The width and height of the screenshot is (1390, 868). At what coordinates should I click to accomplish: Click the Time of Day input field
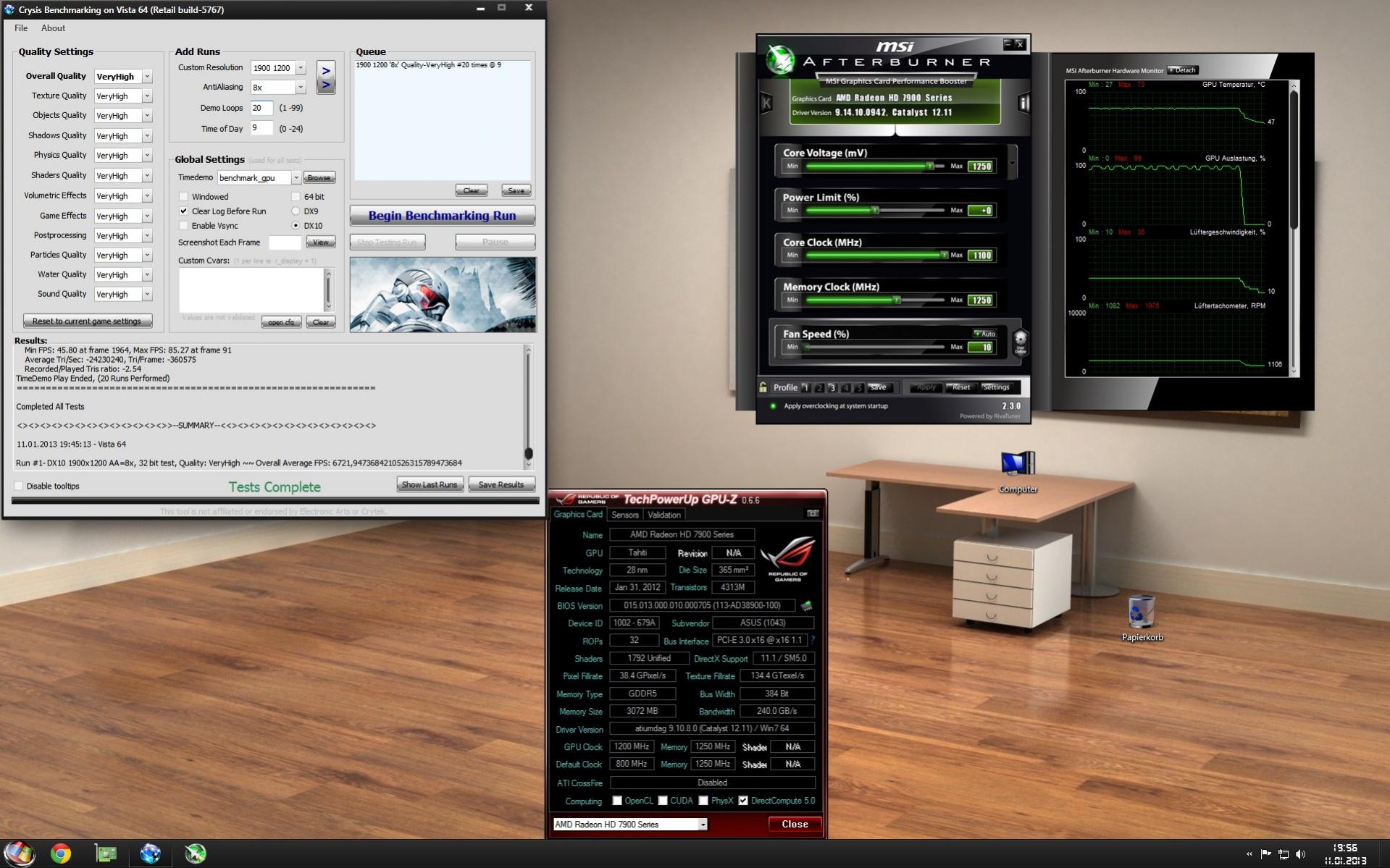coord(261,128)
